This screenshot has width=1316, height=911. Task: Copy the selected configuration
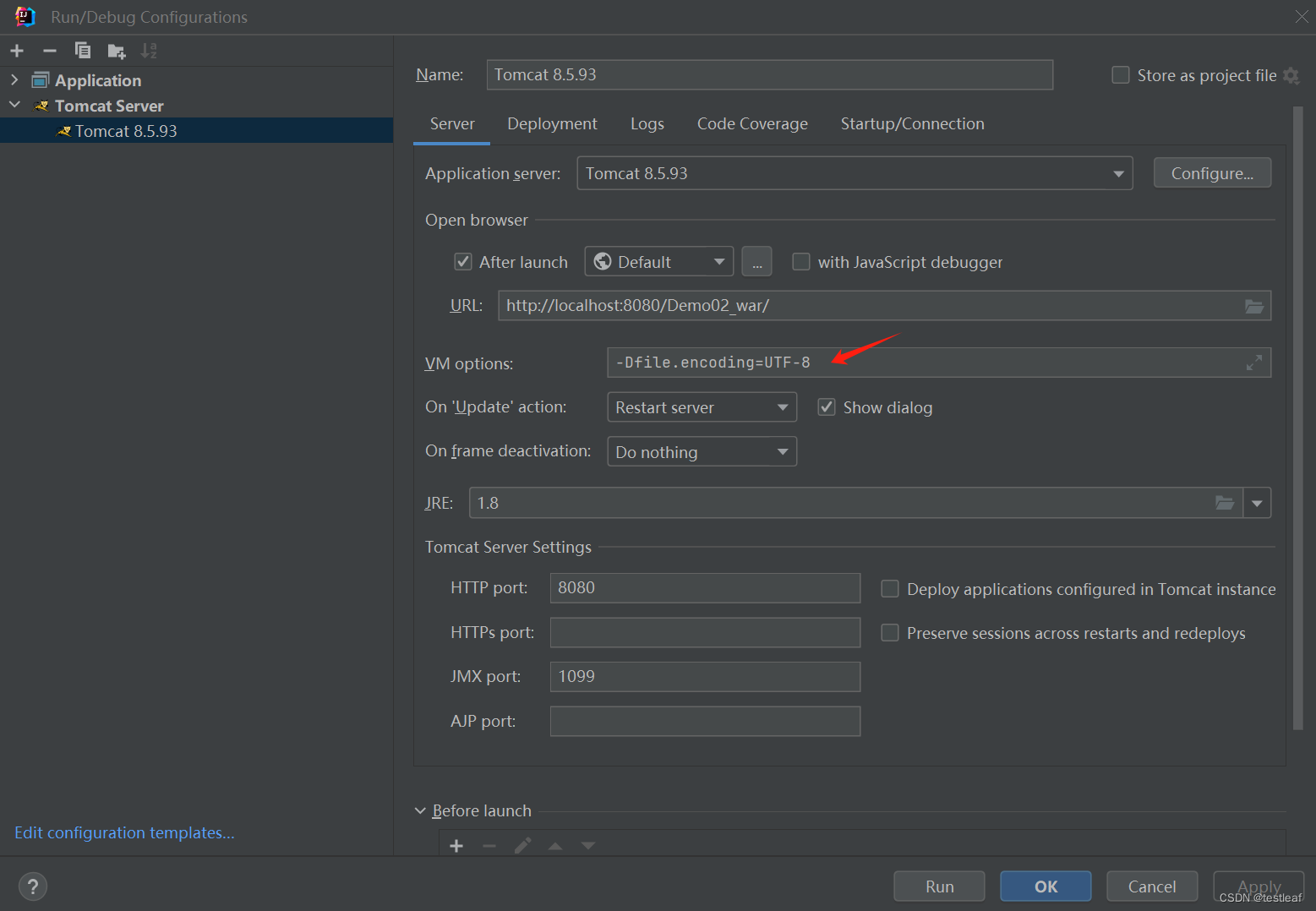(x=83, y=51)
